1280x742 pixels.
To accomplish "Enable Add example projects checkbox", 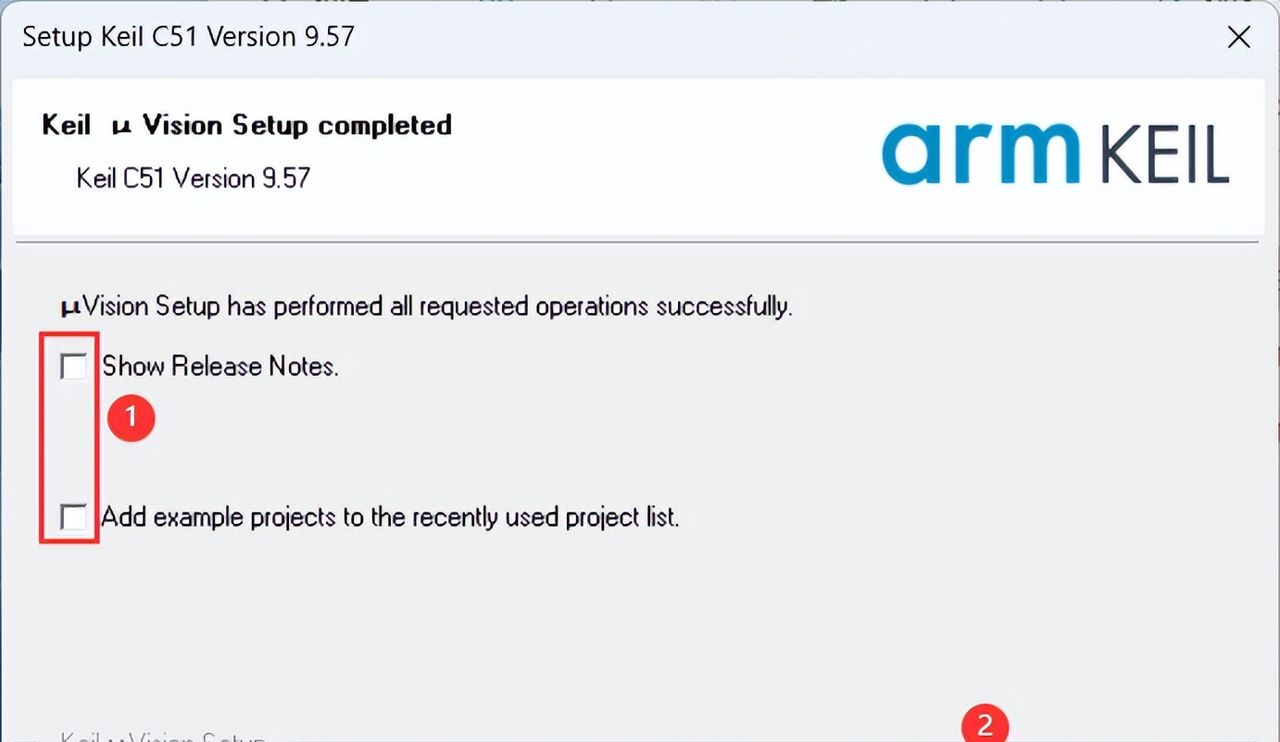I will pos(73,518).
